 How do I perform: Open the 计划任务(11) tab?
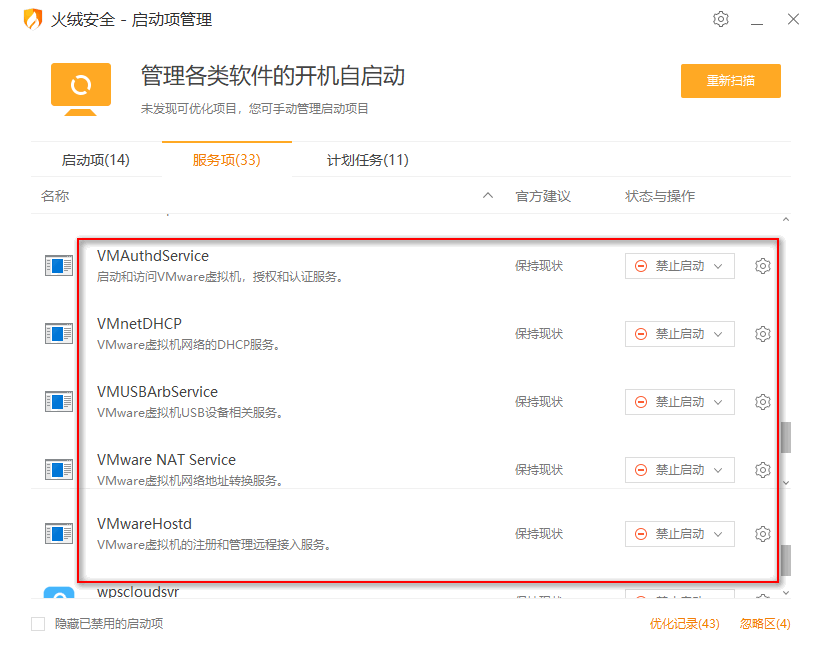(x=368, y=160)
